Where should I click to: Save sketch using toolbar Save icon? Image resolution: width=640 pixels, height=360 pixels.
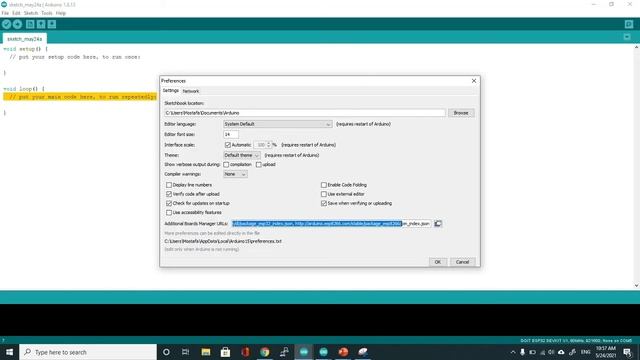(52, 24)
